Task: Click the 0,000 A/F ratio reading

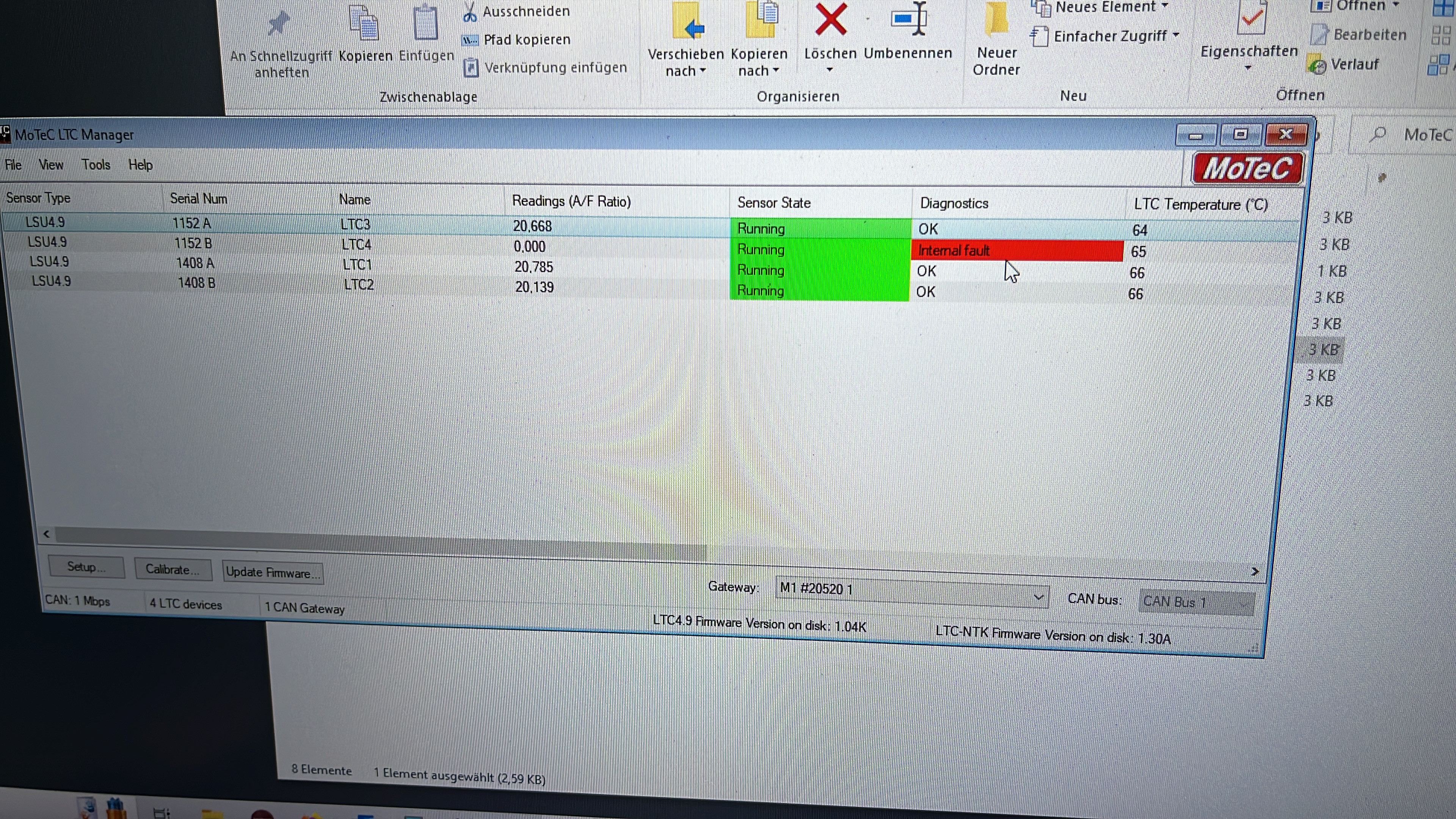Action: [x=530, y=246]
